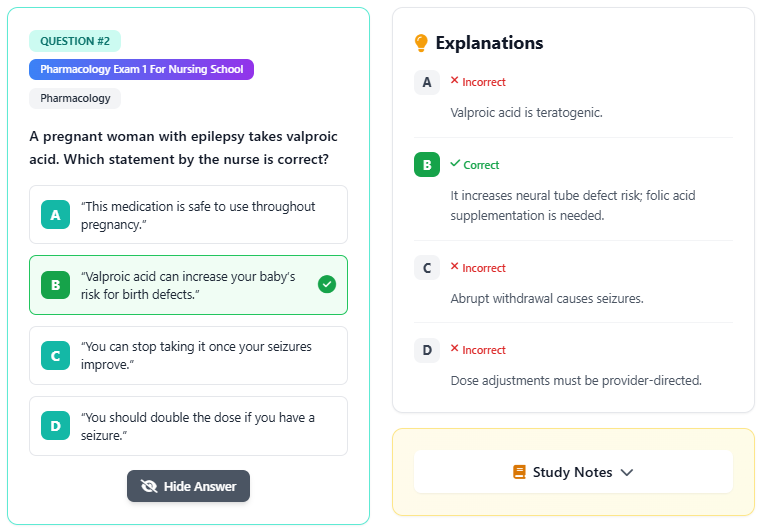759x530 pixels.
Task: Choose answer C about stopping the medication
Action: pos(189,356)
